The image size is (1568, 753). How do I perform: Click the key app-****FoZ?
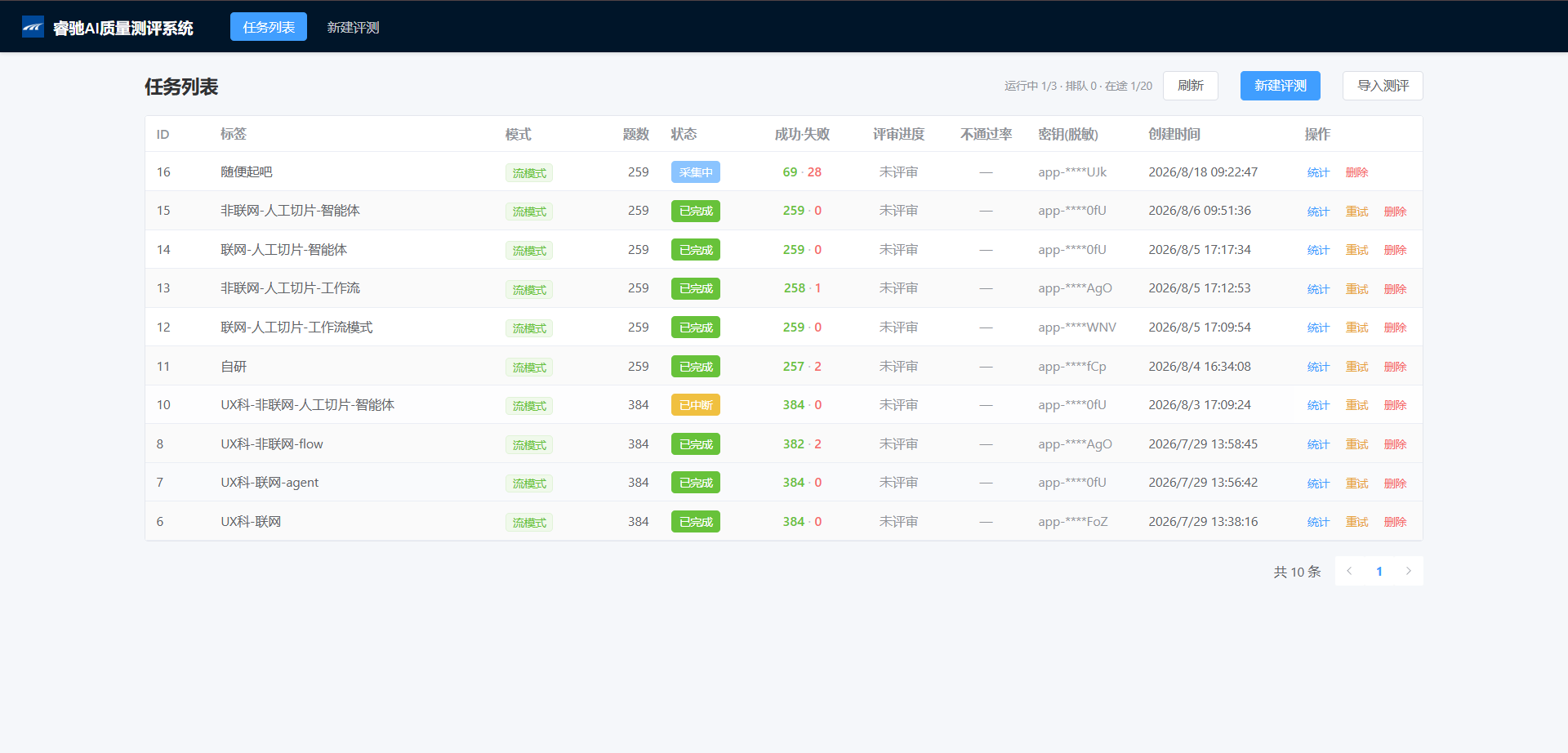pyautogui.click(x=1073, y=522)
